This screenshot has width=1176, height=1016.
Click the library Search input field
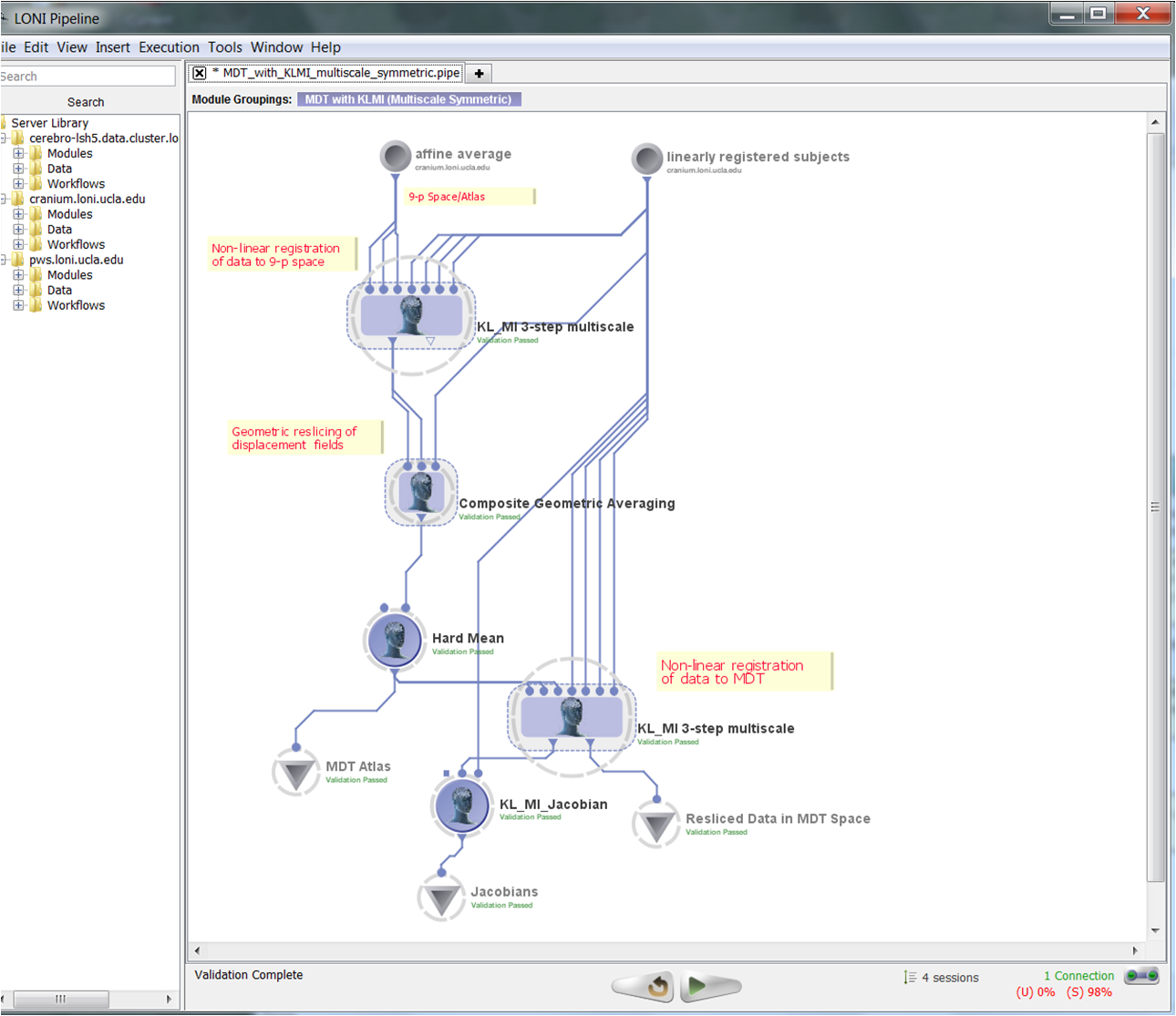click(x=88, y=77)
